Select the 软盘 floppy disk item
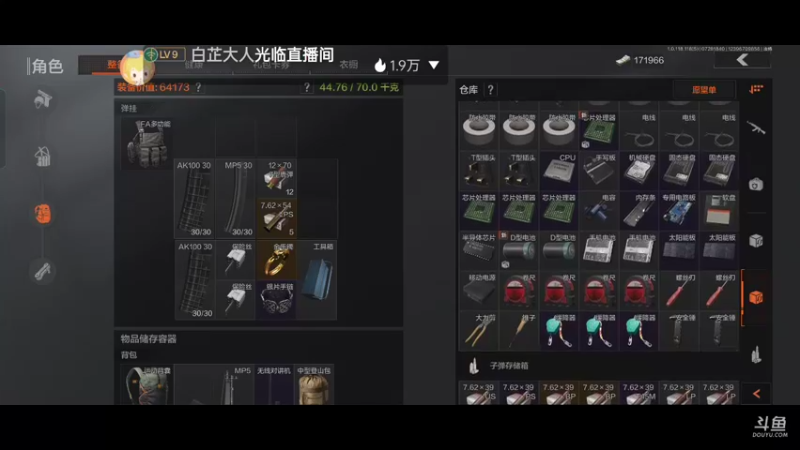The width and height of the screenshot is (800, 450). pos(718,211)
